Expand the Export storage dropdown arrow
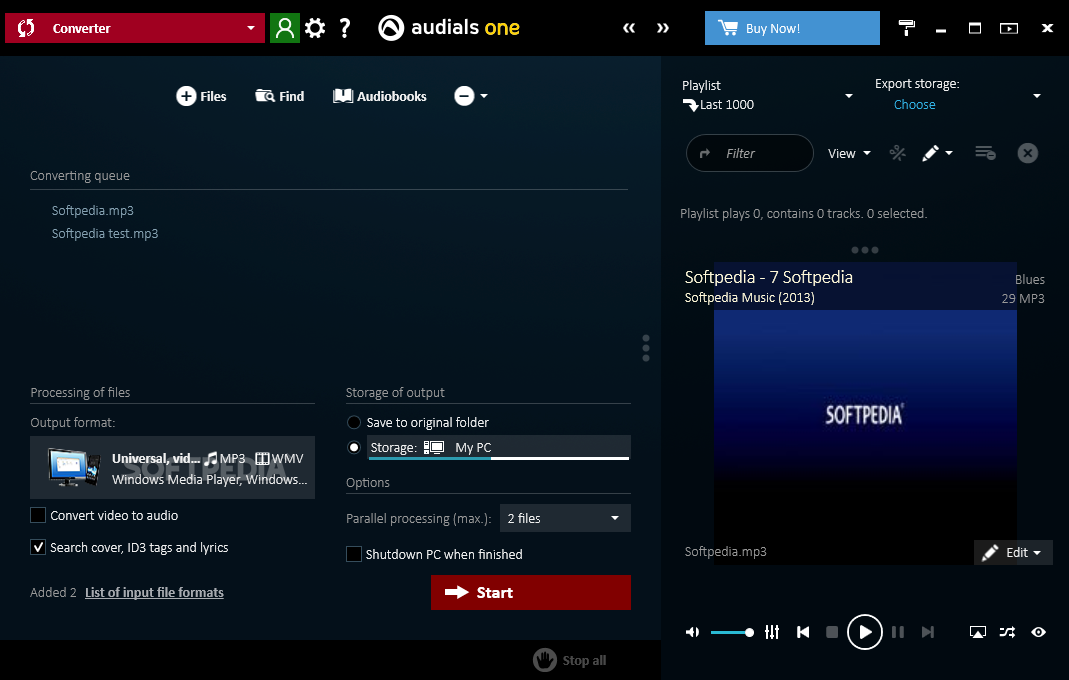This screenshot has height=680, width=1069. tap(1037, 96)
